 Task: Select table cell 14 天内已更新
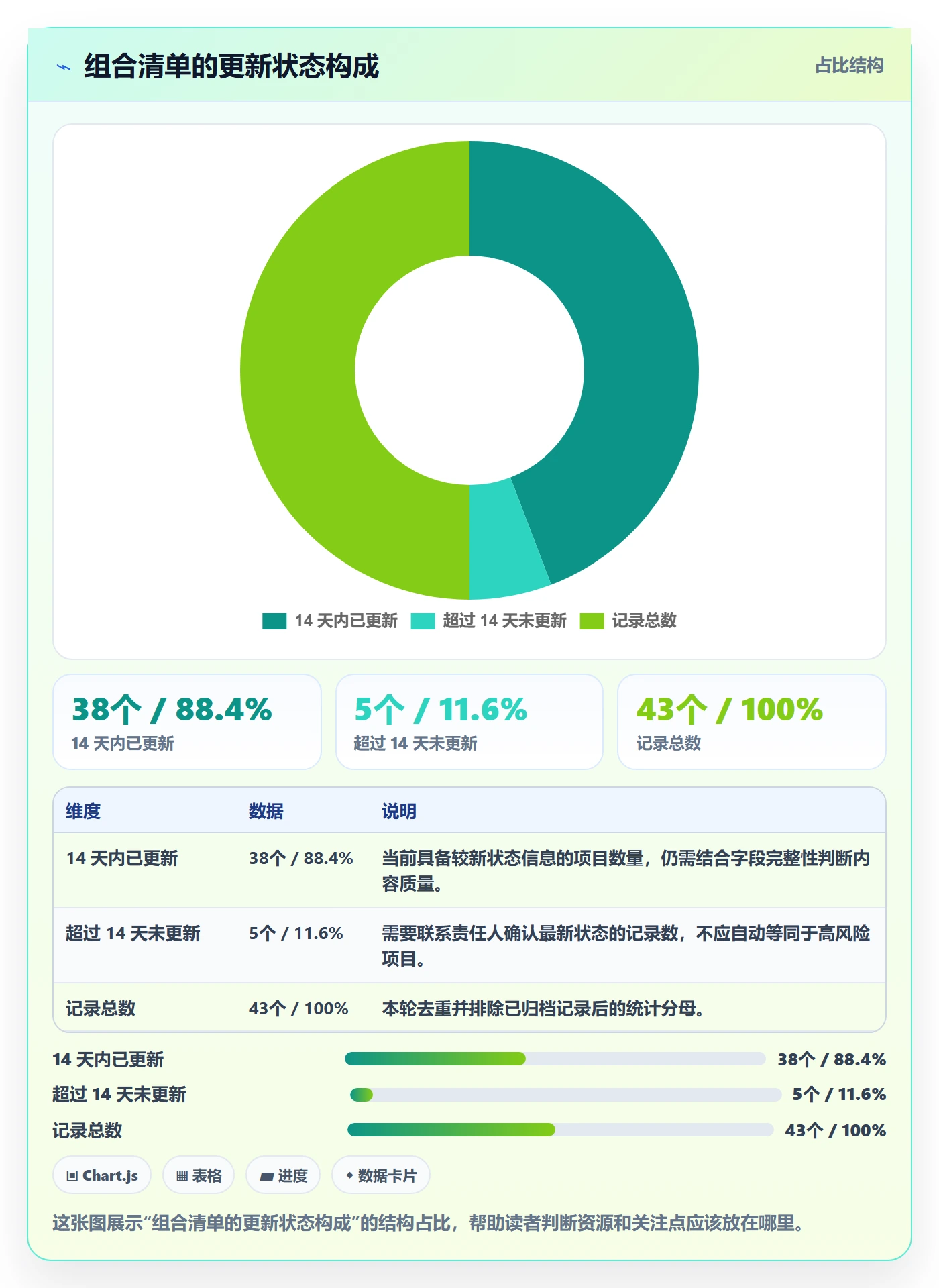pyautogui.click(x=122, y=859)
